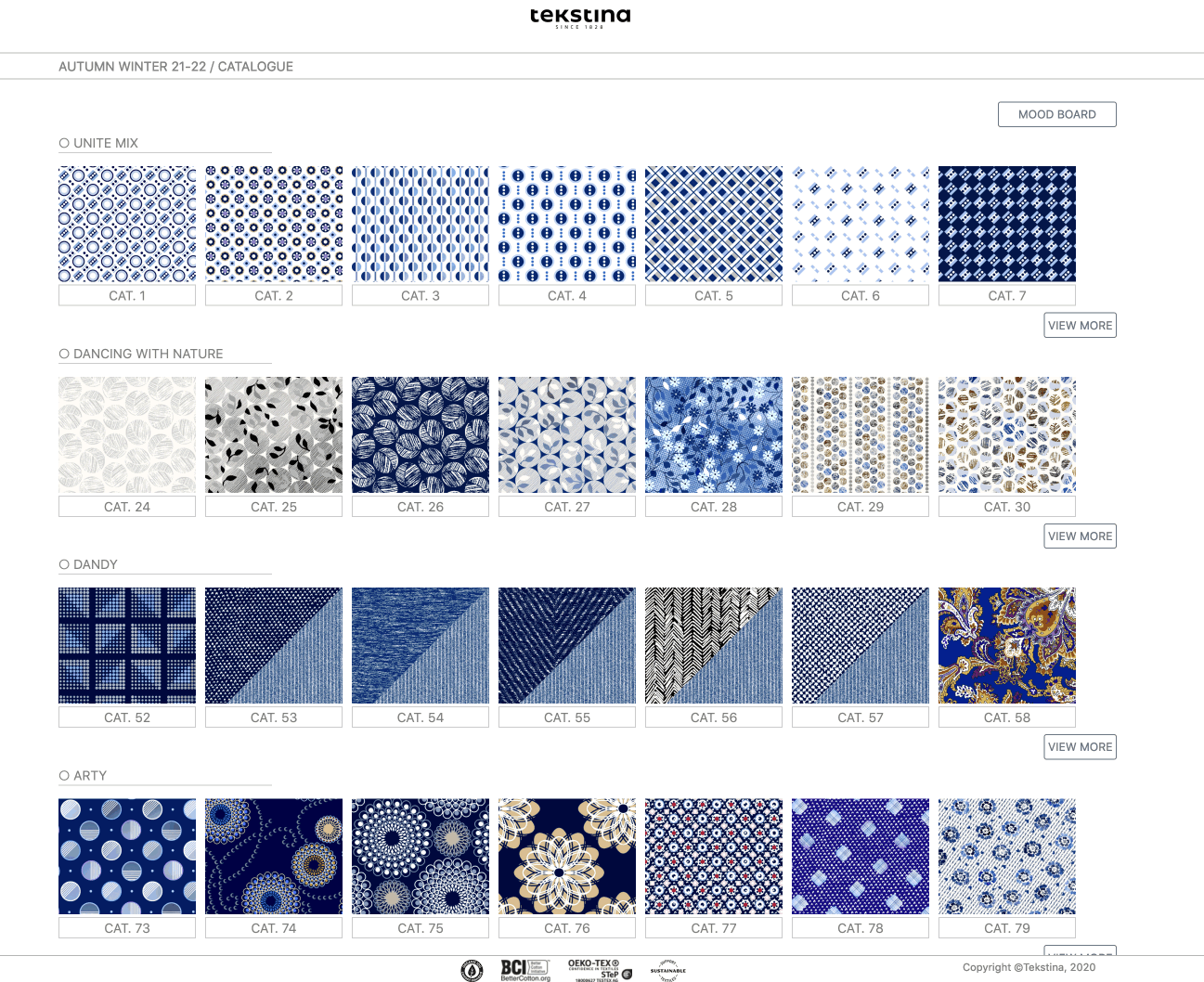
Task: Click the Sustainable Textiles badge in footer
Action: point(667,970)
